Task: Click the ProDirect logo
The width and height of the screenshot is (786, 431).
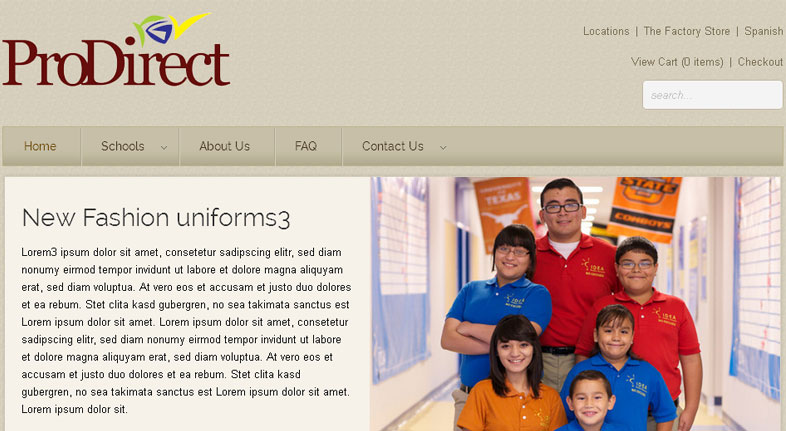Action: pyautogui.click(x=116, y=50)
